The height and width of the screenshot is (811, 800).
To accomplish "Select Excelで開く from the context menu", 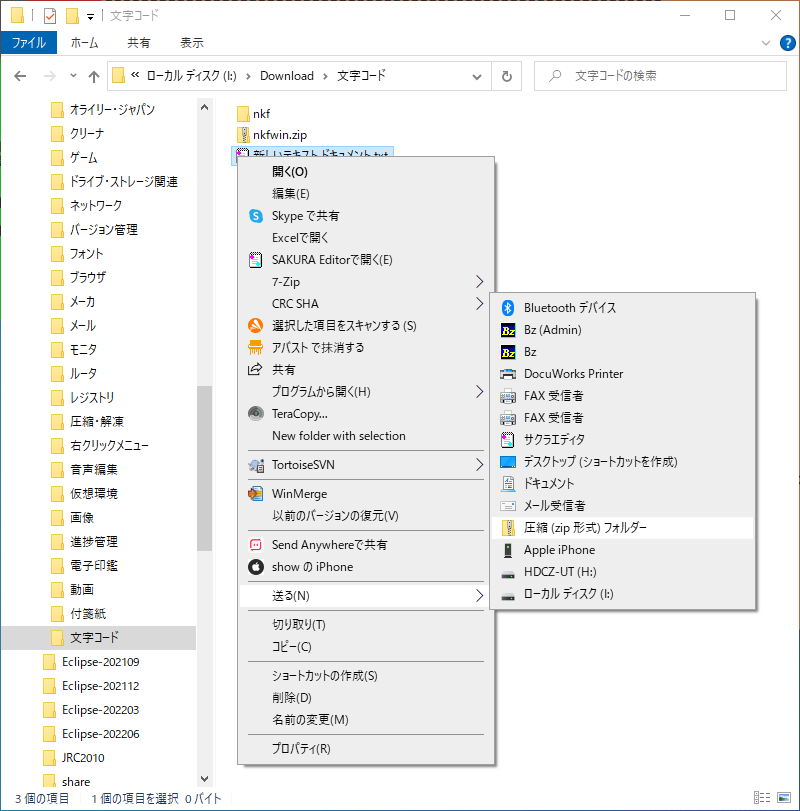I will pos(300,237).
